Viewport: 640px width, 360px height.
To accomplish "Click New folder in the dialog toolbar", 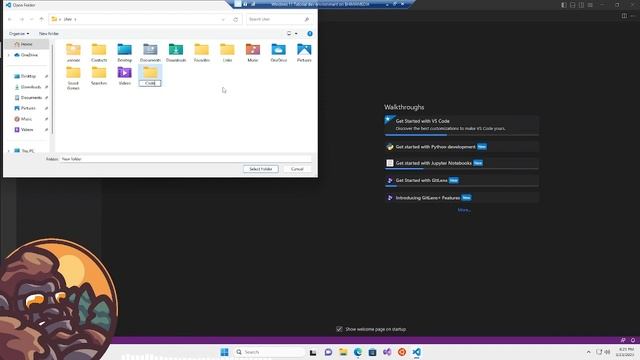I will [49, 33].
